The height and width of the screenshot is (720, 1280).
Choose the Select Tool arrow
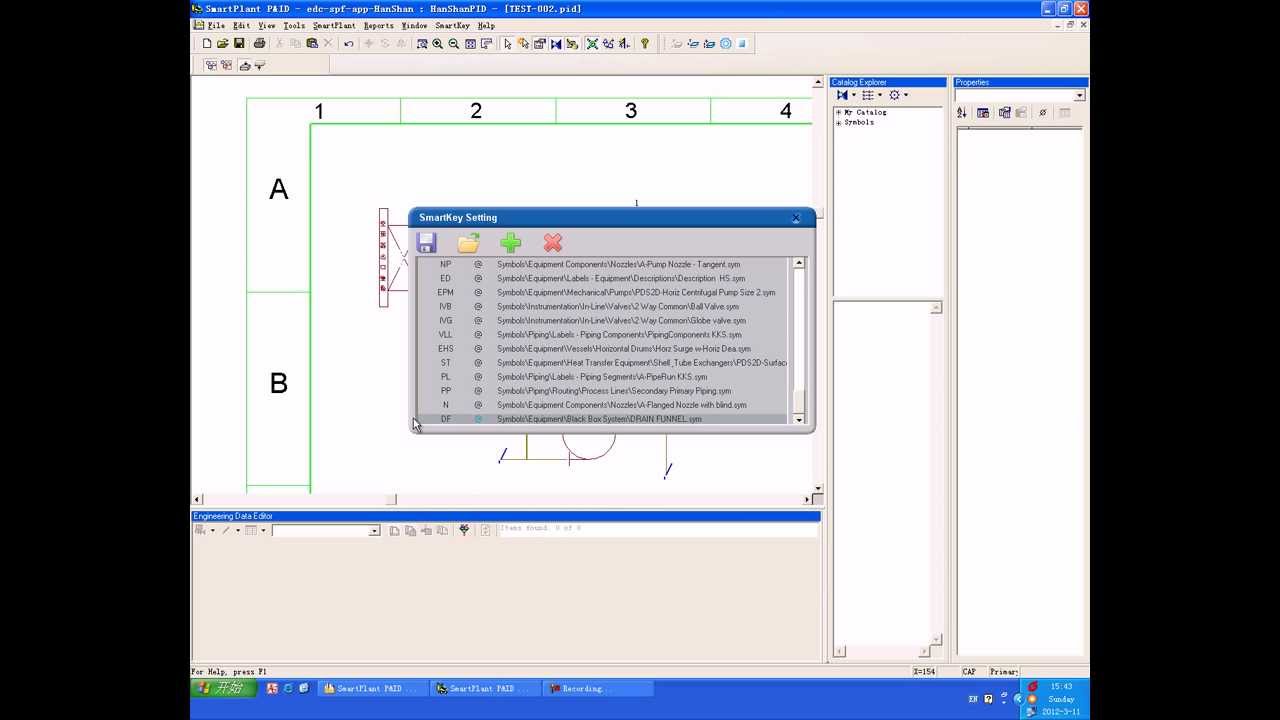[x=508, y=44]
